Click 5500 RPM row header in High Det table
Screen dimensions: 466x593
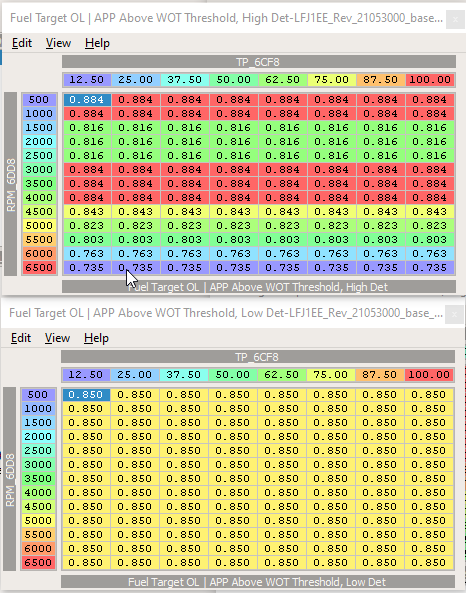coord(39,239)
